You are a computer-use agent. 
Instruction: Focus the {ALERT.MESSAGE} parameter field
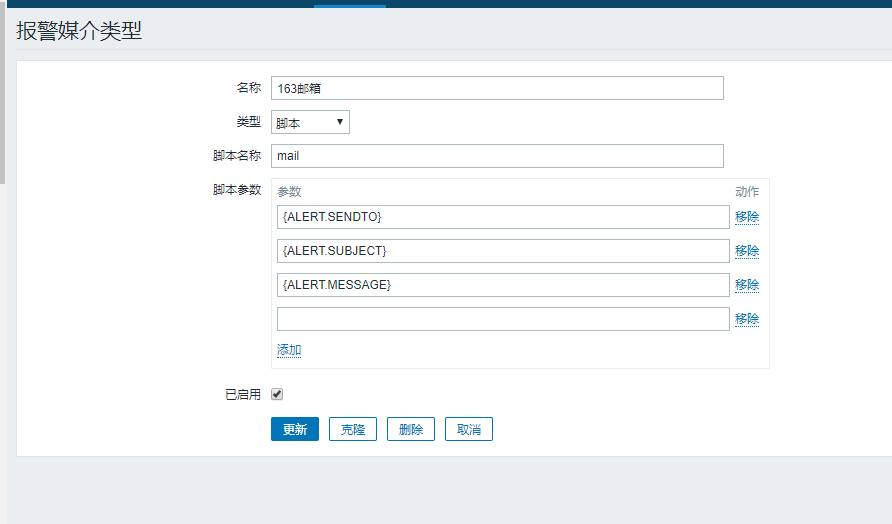pyautogui.click(x=503, y=285)
